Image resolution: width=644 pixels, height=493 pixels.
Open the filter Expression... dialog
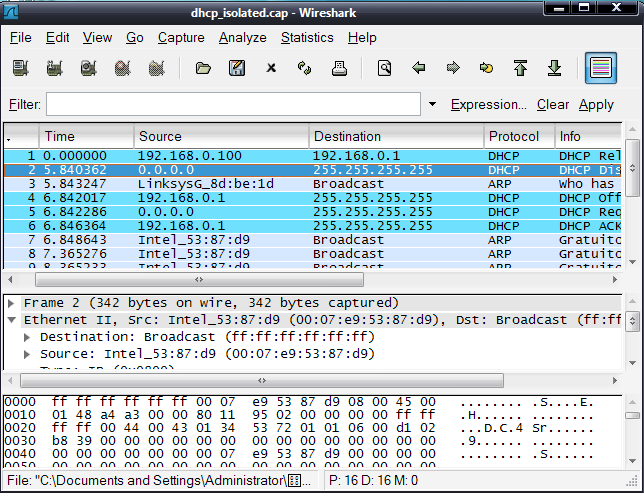click(x=488, y=104)
